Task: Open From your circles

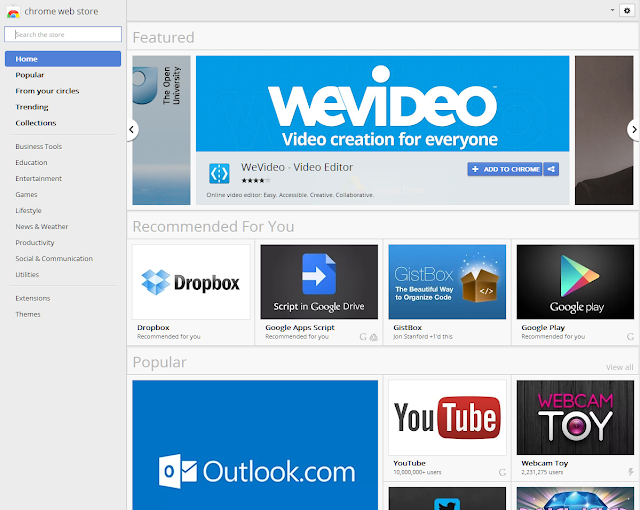Action: [x=47, y=91]
